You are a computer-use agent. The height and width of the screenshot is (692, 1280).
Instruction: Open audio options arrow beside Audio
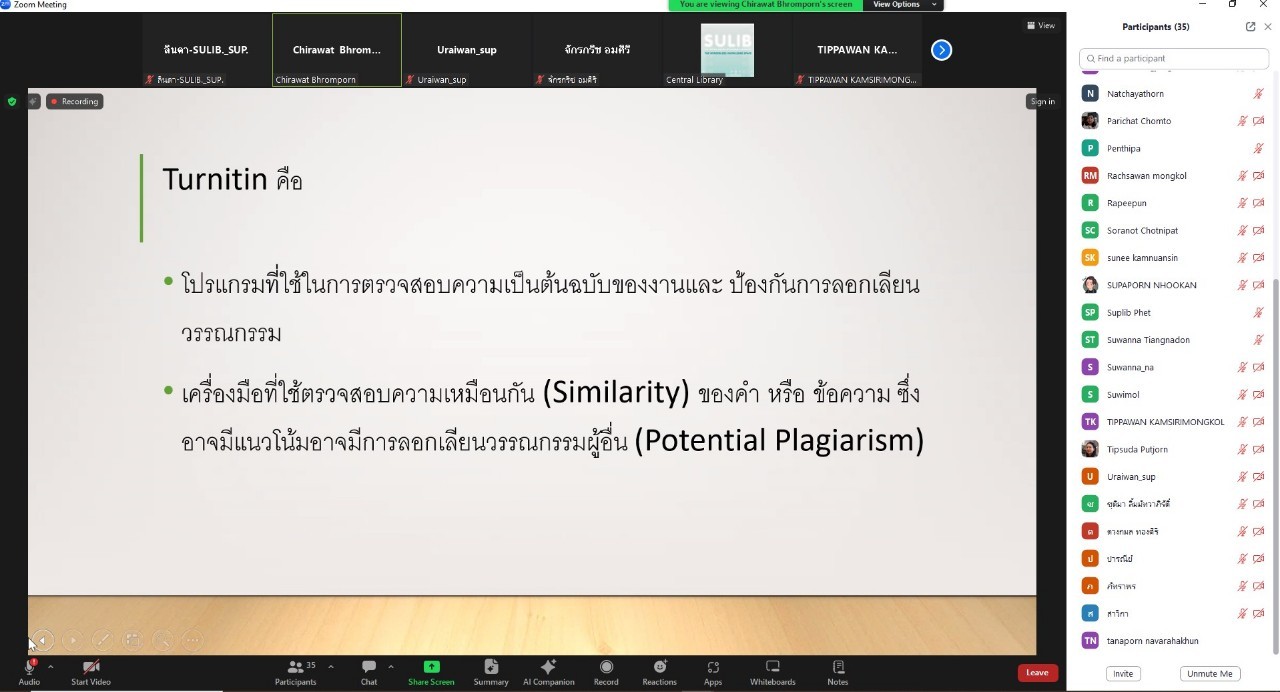[50, 666]
